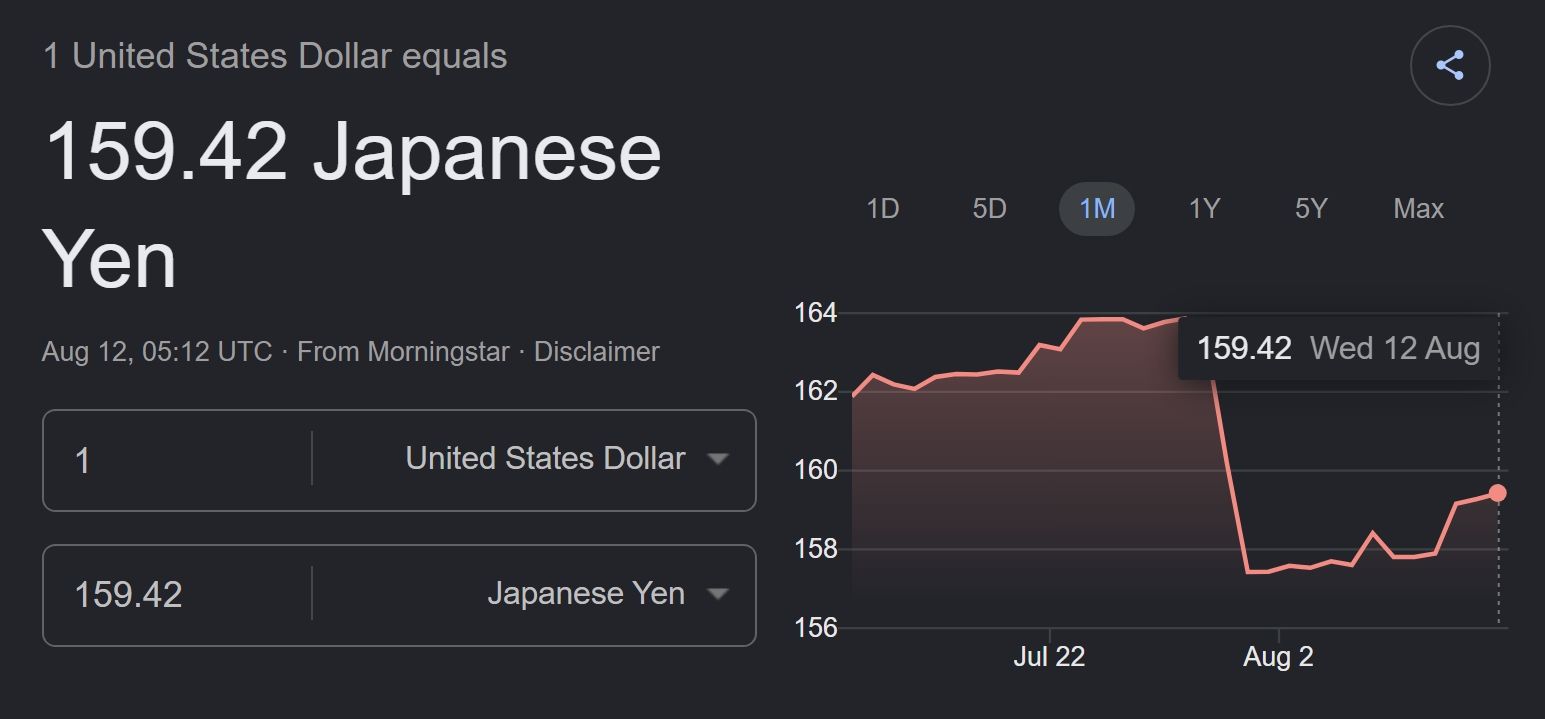Click the chart endpoint dot for Aug 12
The height and width of the screenshot is (719, 1545).
[1497, 493]
